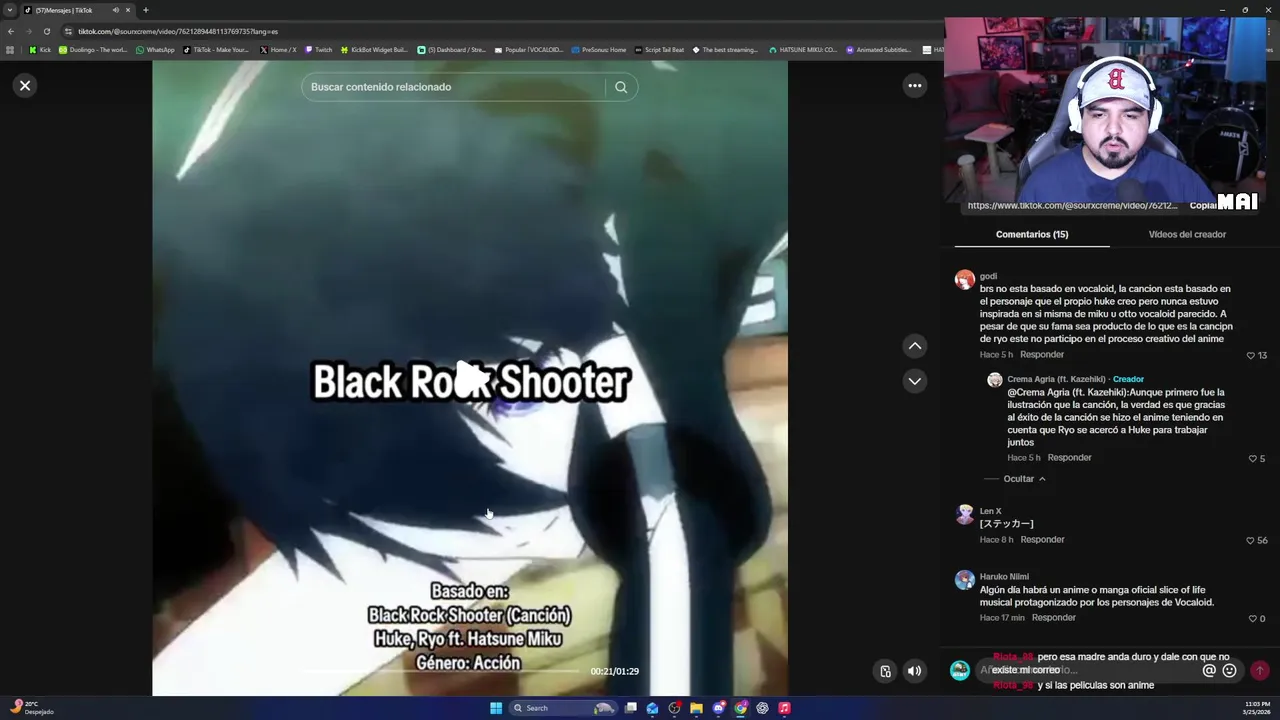The image size is (1280, 720).
Task: Open Task View in the taskbar
Action: 631,708
